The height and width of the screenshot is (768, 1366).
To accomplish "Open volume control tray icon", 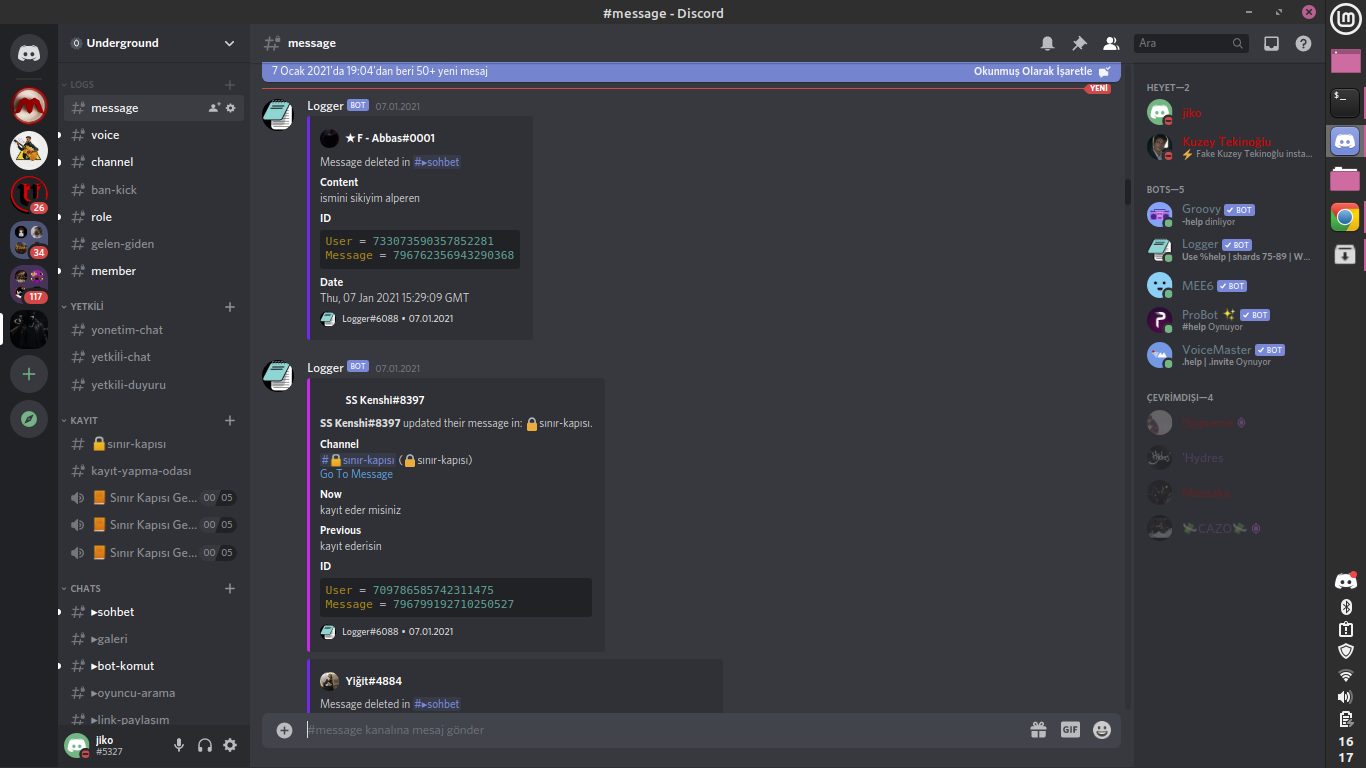I will [1346, 697].
